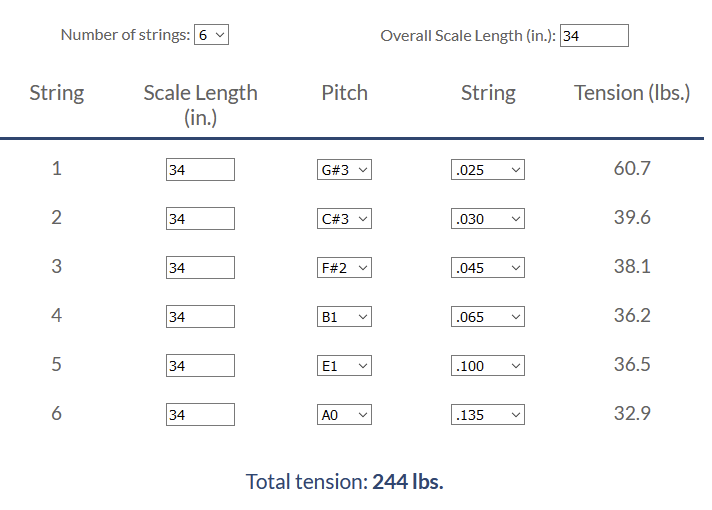This screenshot has width=712, height=510.
Task: Open the Number of strings dropdown
Action: pyautogui.click(x=211, y=35)
